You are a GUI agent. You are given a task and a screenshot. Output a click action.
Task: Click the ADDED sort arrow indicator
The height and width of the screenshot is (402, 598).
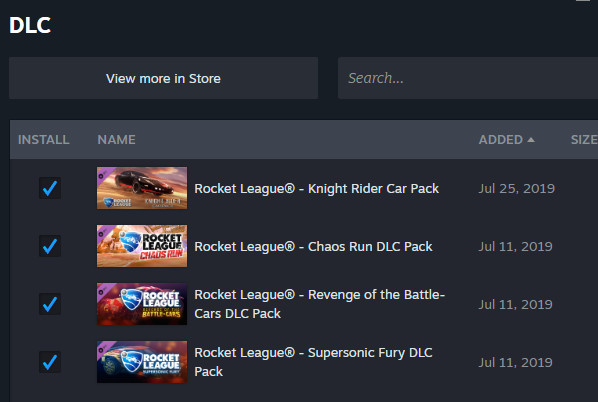[531, 140]
